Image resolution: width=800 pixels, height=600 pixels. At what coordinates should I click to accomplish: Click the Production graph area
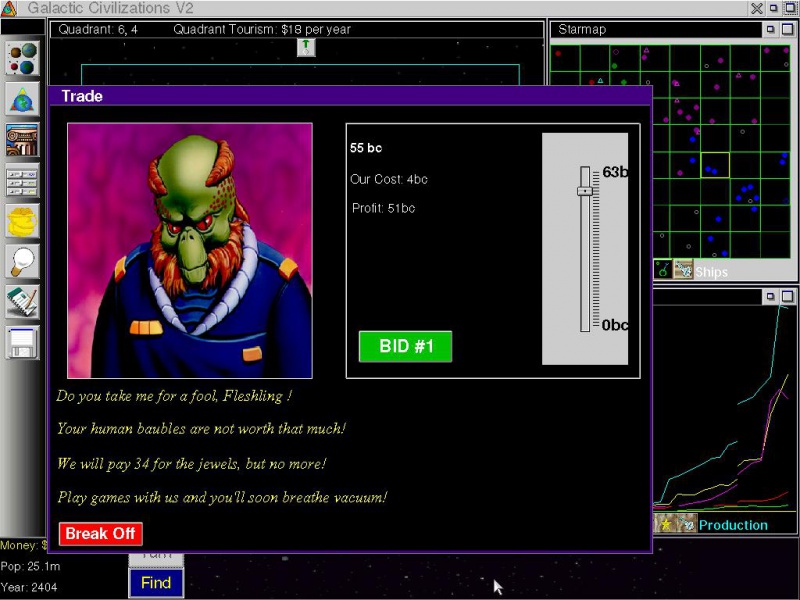coord(724,408)
